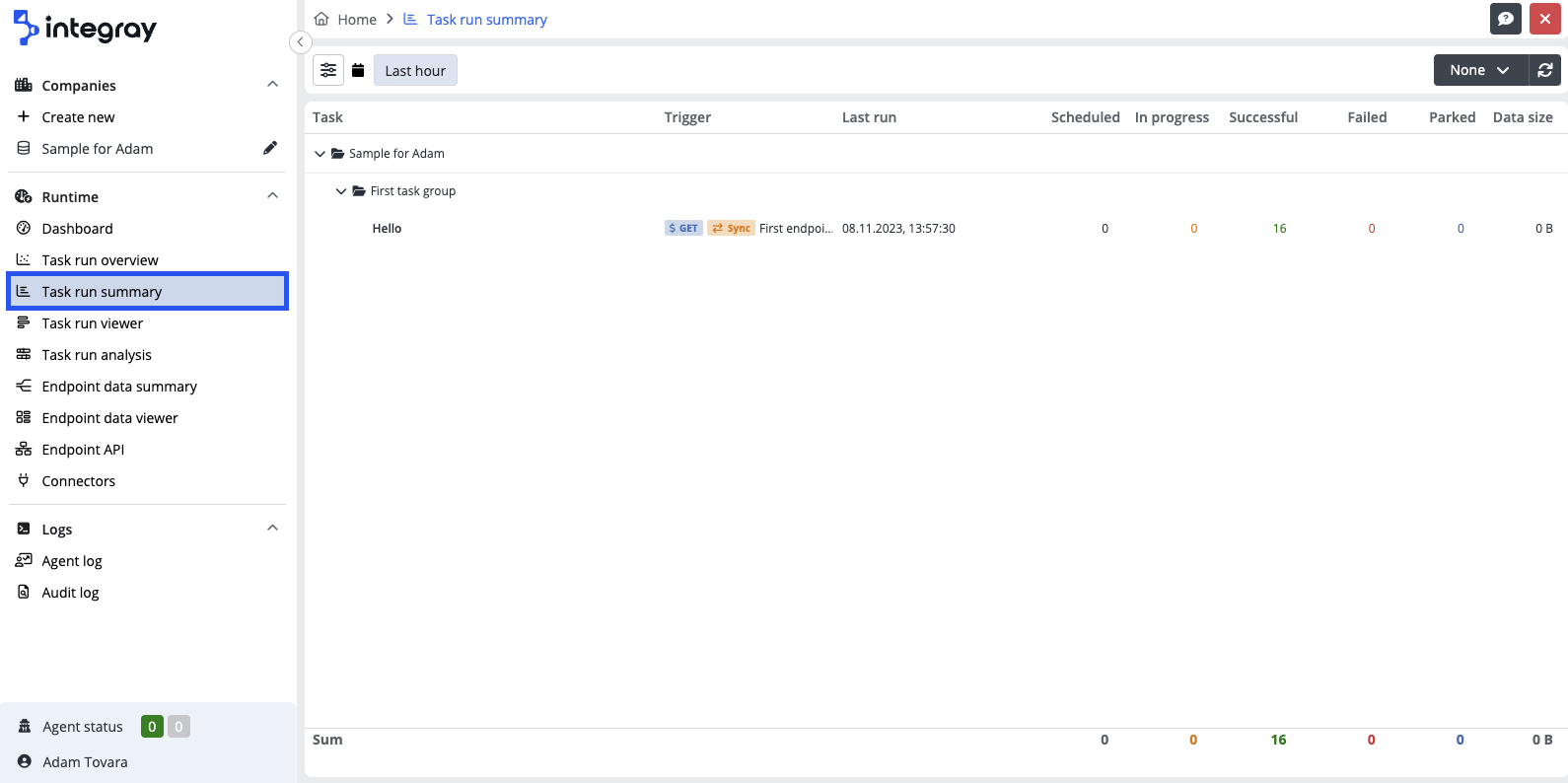Click the refresh icon button

(x=1545, y=70)
